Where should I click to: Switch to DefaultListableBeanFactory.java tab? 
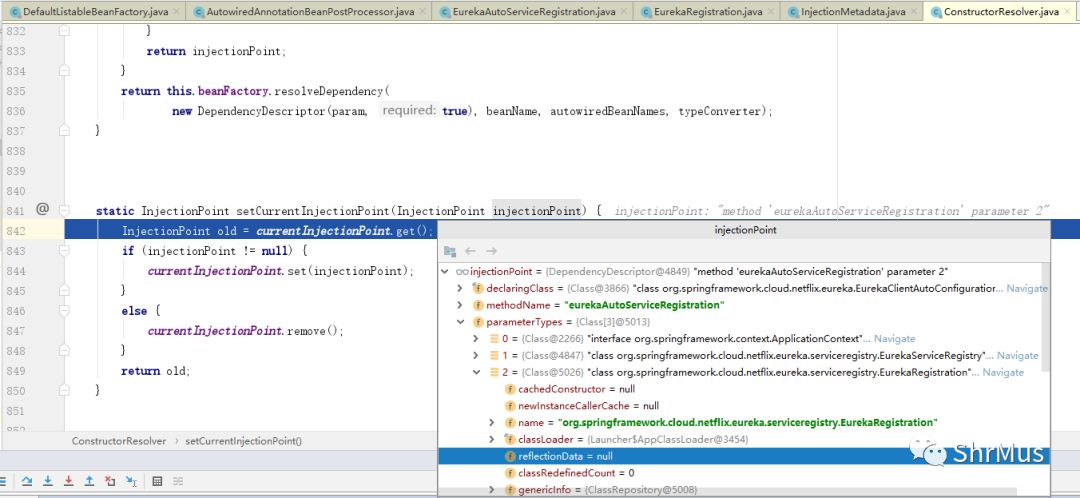click(95, 12)
